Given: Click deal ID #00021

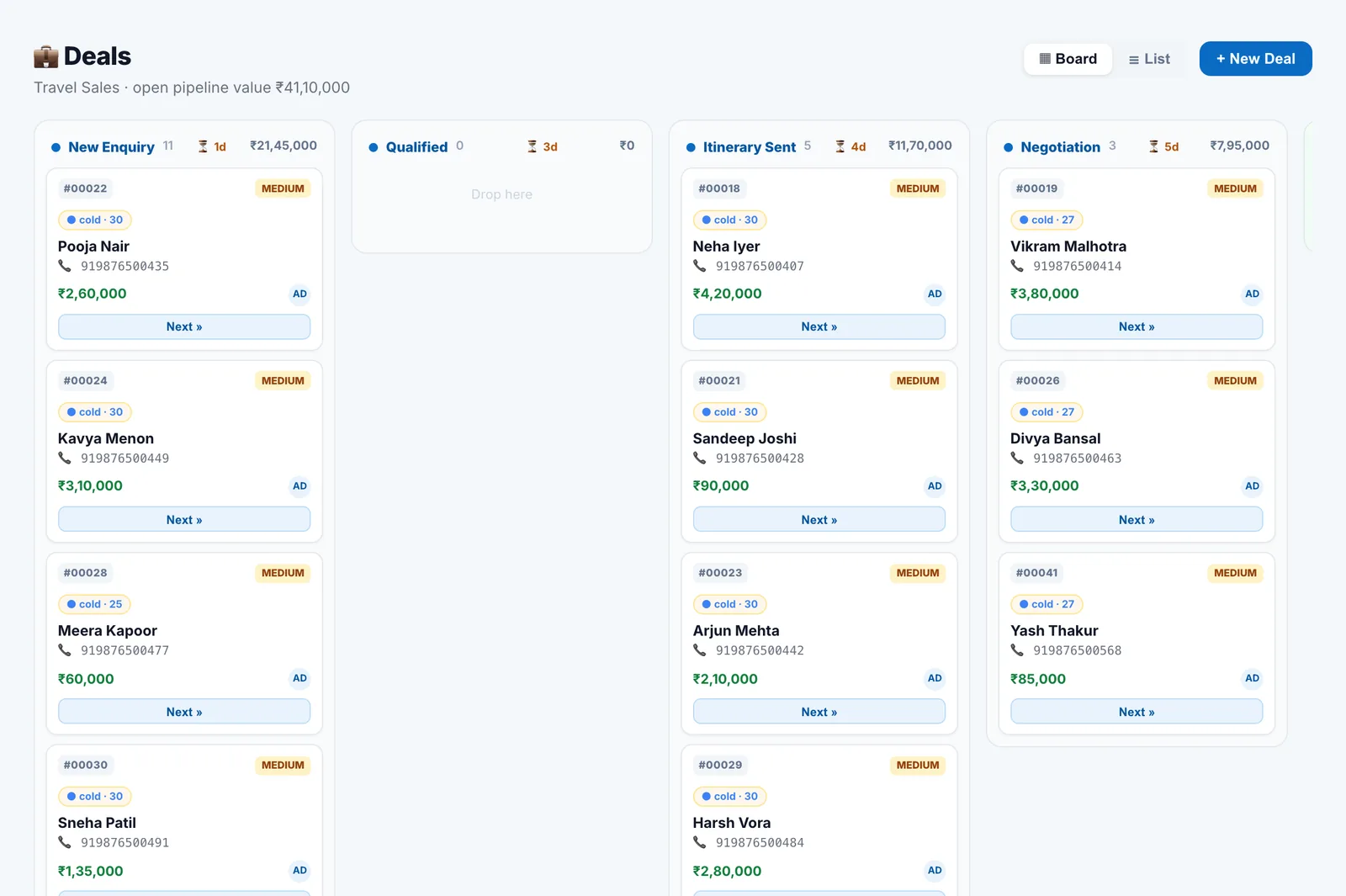Looking at the screenshot, I should pos(719,380).
